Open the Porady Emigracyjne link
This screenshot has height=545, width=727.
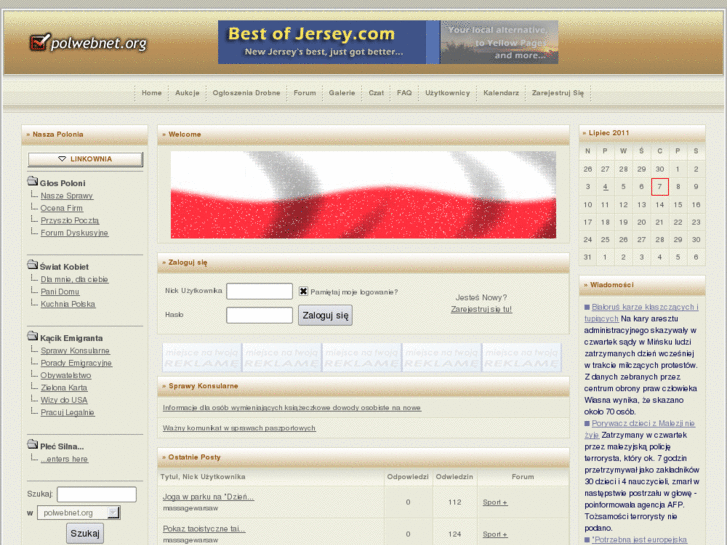point(76,363)
